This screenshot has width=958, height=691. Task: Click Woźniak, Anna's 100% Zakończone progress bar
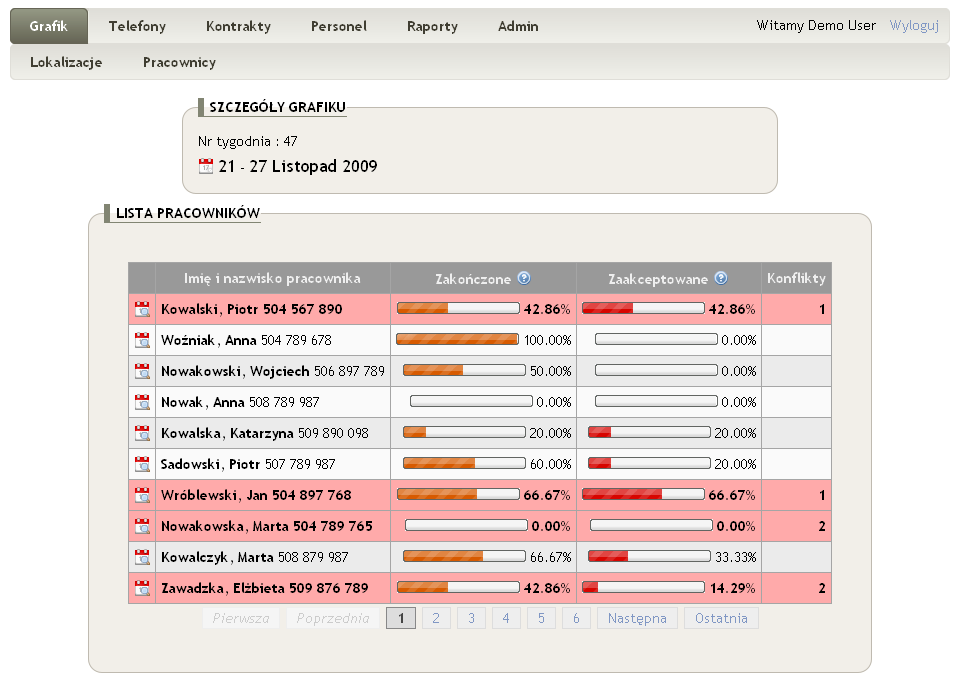(457, 340)
